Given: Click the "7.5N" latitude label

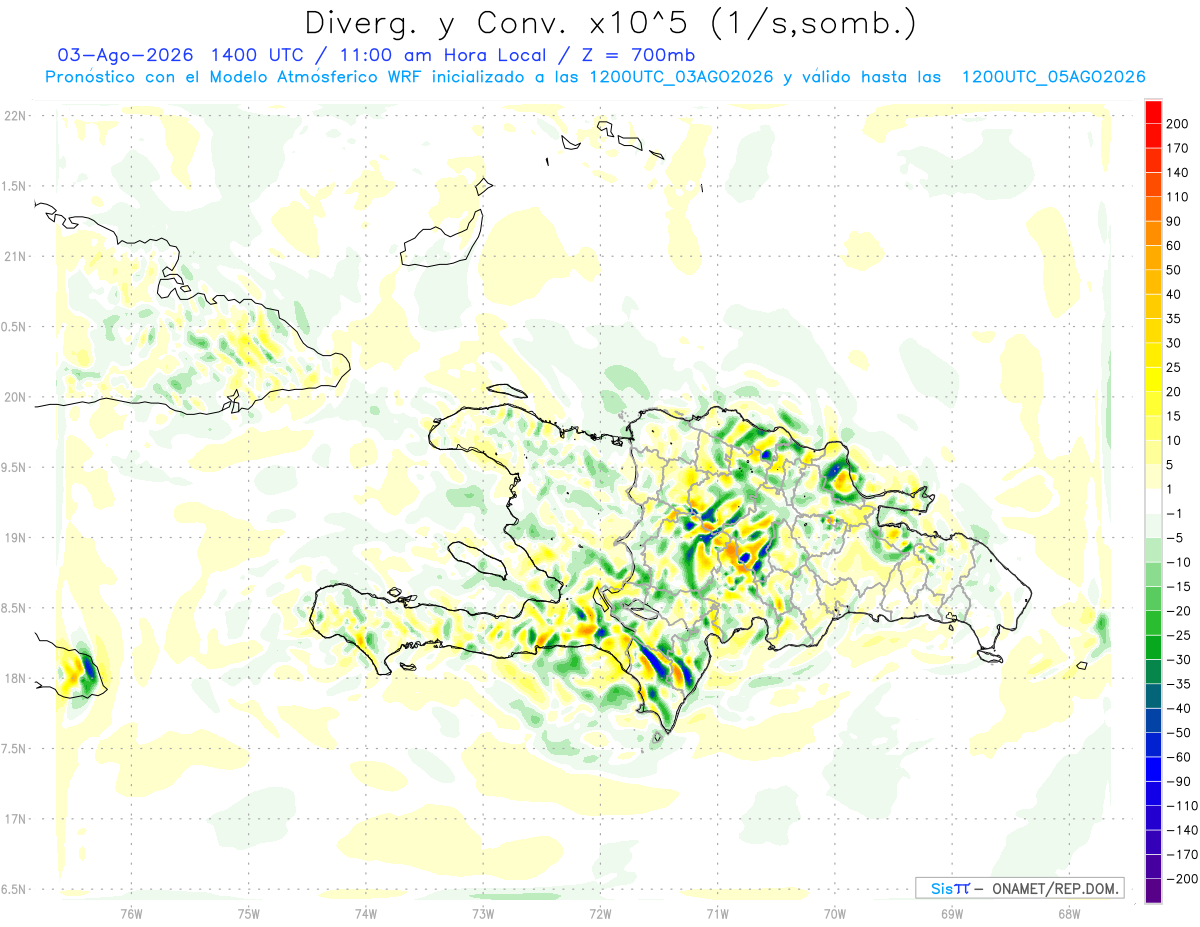Looking at the screenshot, I should (14, 748).
